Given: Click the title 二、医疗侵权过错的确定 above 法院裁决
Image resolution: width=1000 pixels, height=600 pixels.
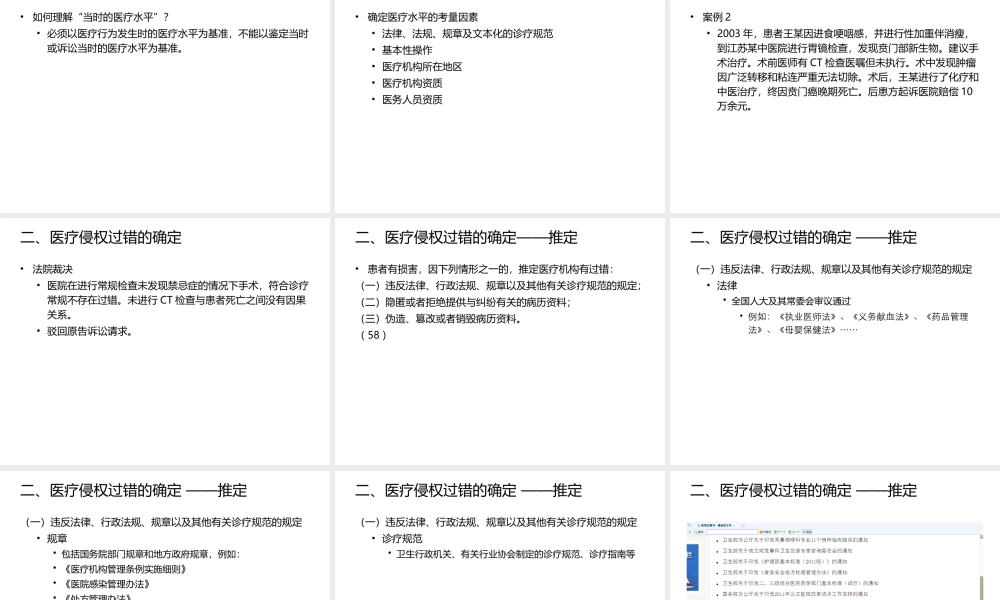Looking at the screenshot, I should coord(101,238).
